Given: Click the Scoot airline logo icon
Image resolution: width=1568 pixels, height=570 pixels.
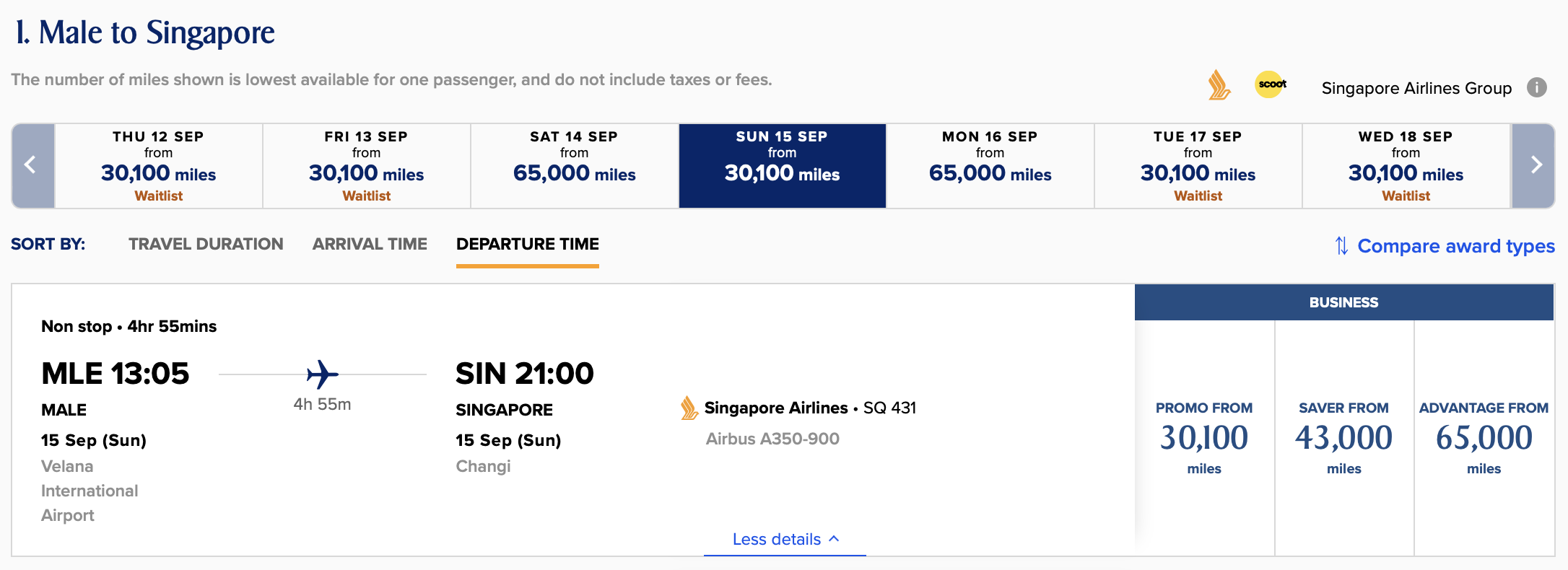Looking at the screenshot, I should pos(1271,84).
